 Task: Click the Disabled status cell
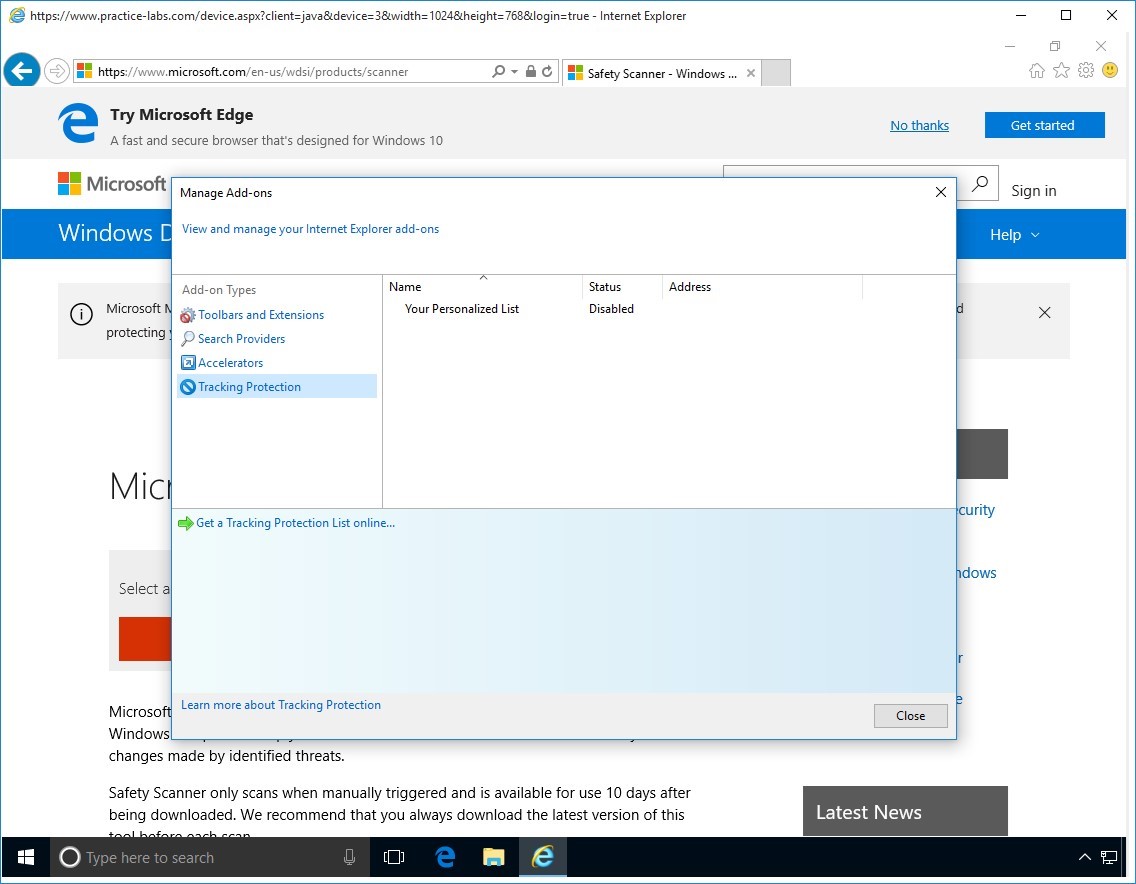tap(611, 309)
